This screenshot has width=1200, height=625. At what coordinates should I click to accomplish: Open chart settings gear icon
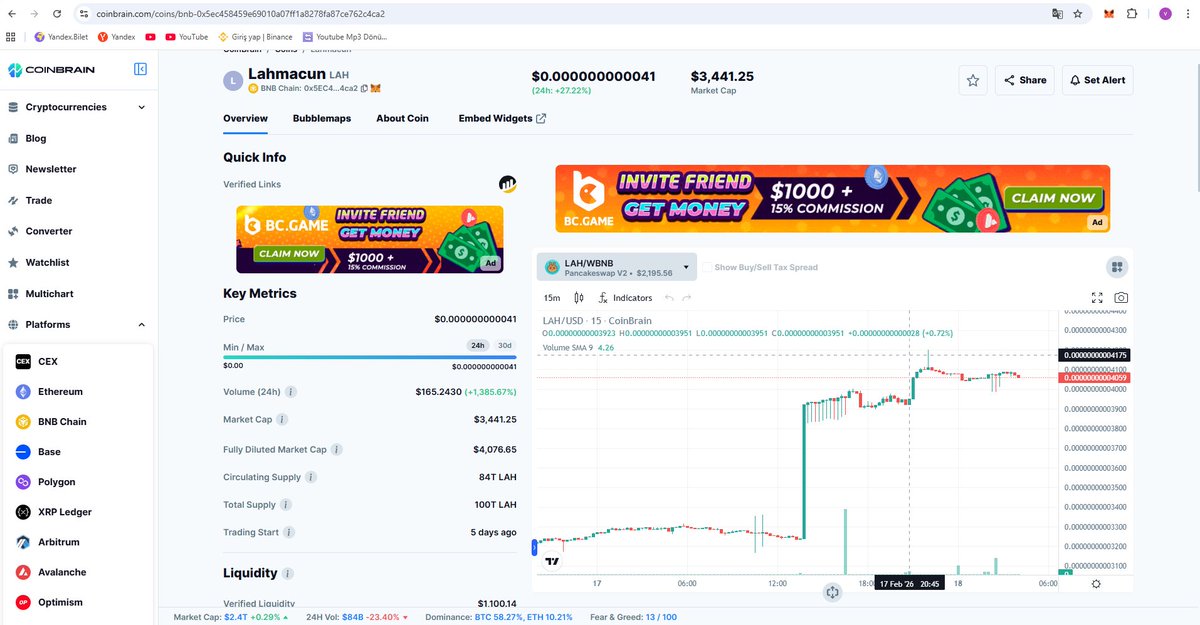tap(1096, 584)
